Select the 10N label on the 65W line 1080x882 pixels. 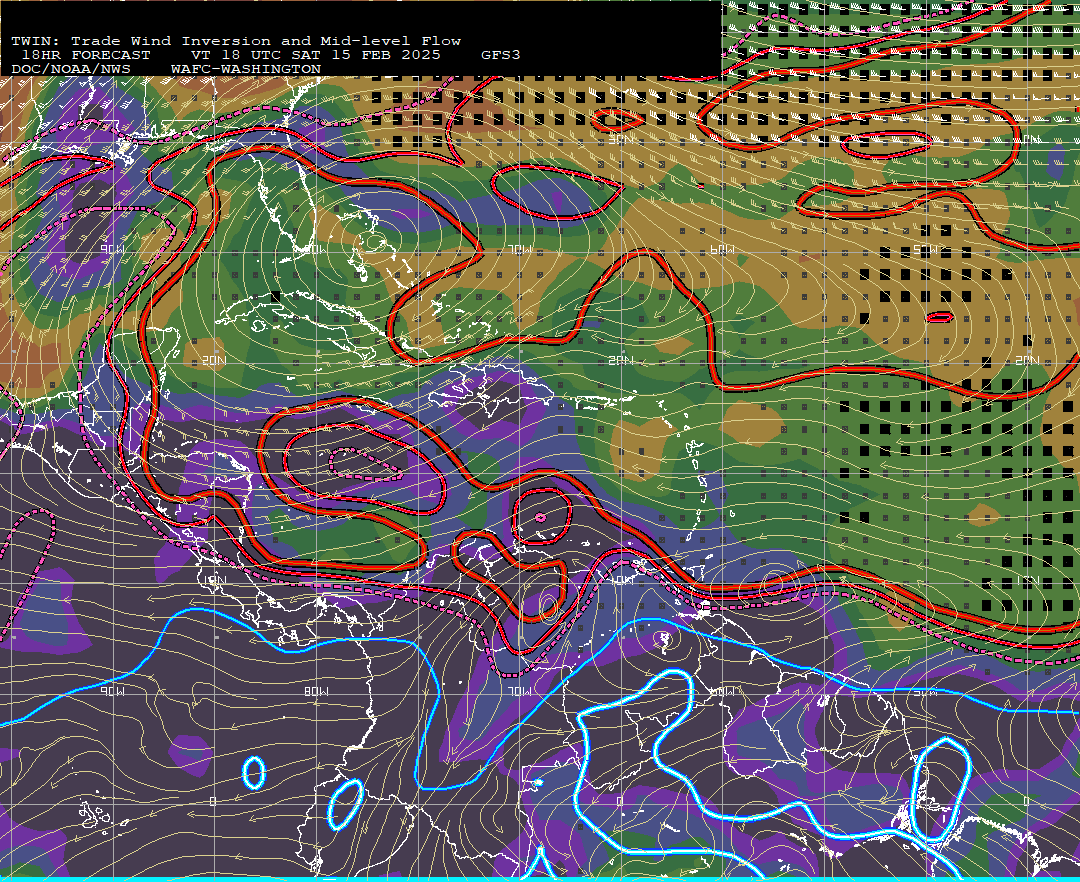621,580
